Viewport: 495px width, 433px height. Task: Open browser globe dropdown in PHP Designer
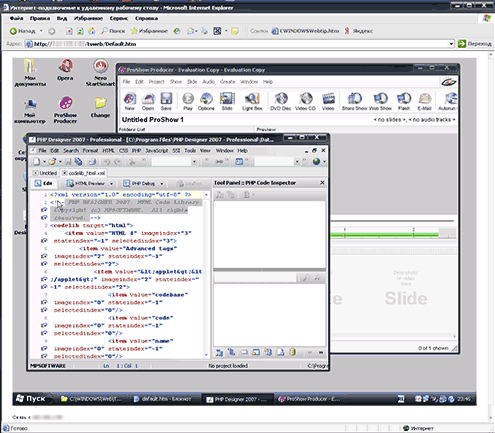coord(324,162)
